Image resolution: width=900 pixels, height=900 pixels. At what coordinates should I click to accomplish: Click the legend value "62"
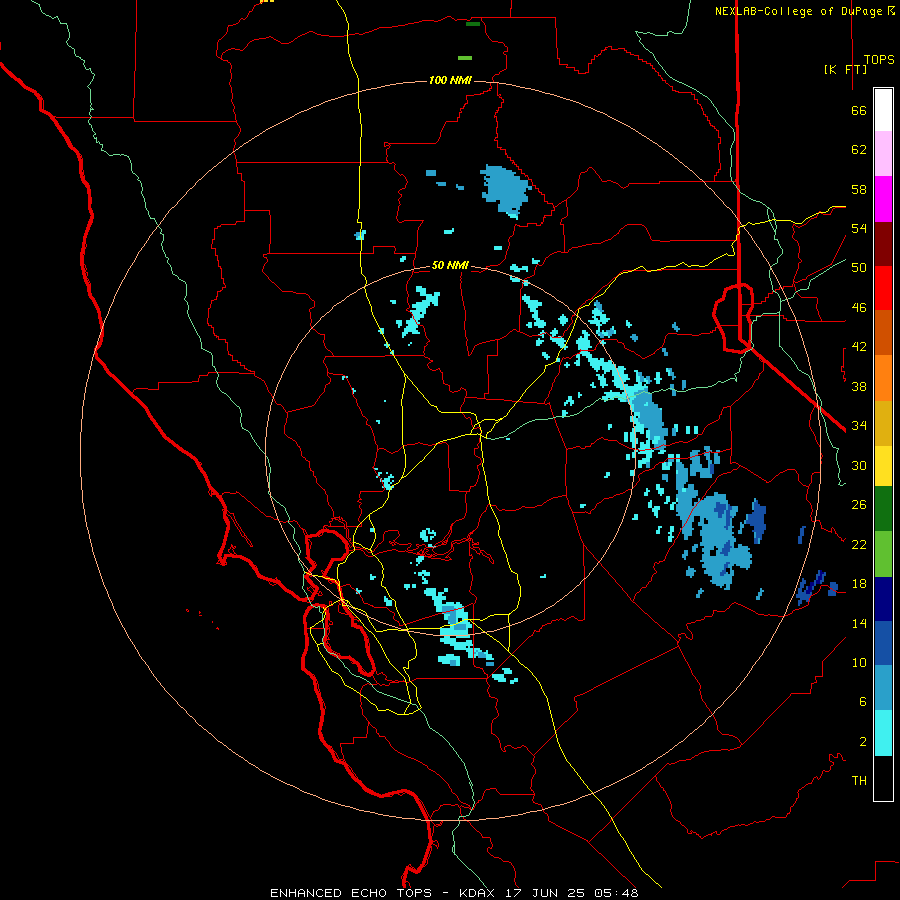tap(859, 150)
